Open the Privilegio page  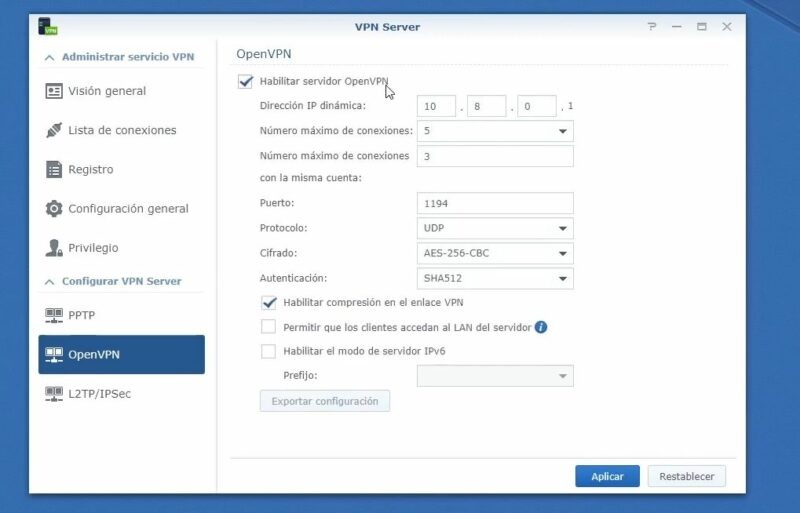[x=121, y=248]
